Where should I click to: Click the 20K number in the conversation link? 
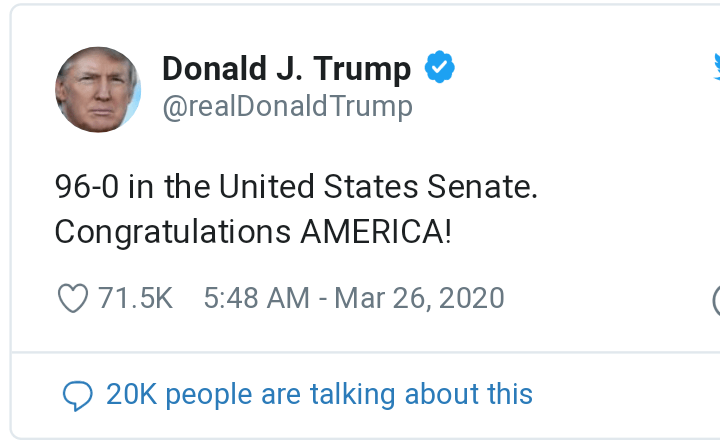click(131, 394)
